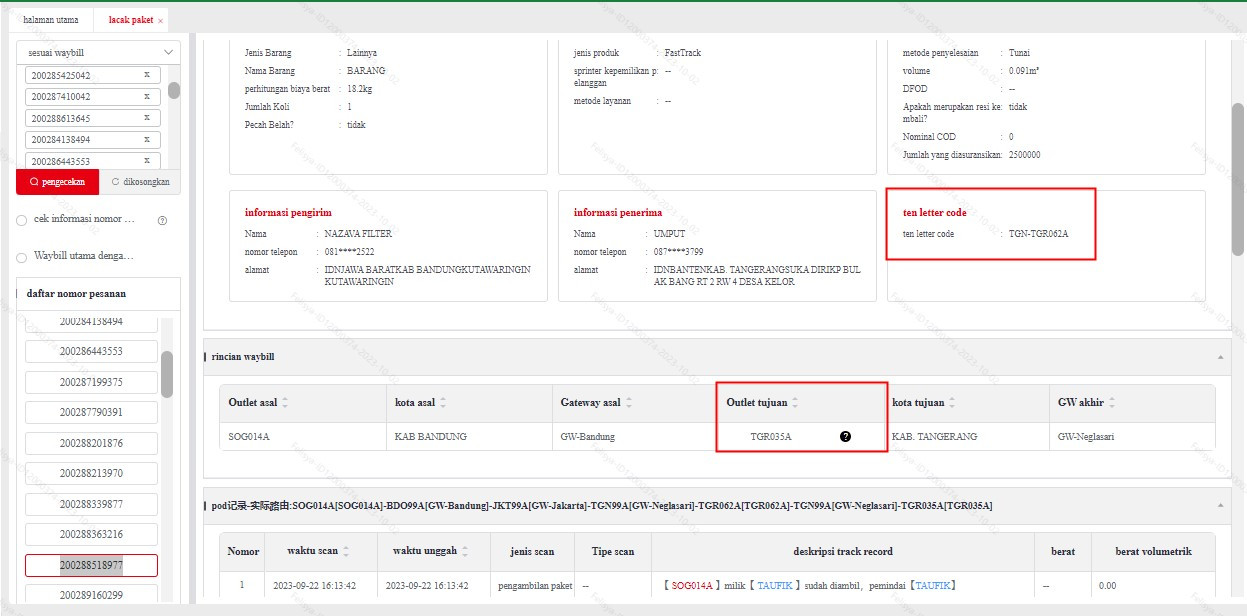1247x616 pixels.
Task: Select order 200284138494 in daftar nomor pesanan
Action: pos(91,322)
